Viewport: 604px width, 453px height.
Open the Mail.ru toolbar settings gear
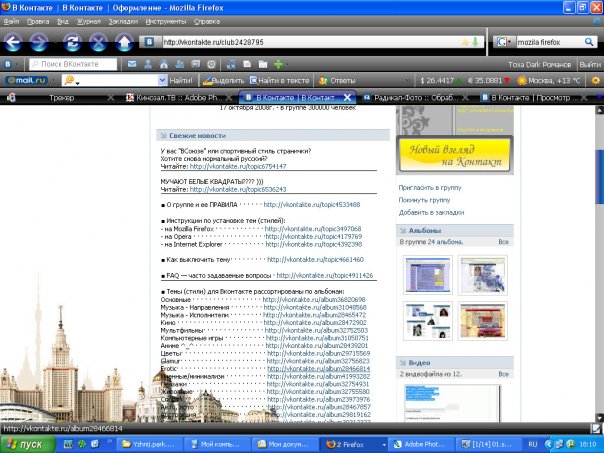tap(596, 80)
